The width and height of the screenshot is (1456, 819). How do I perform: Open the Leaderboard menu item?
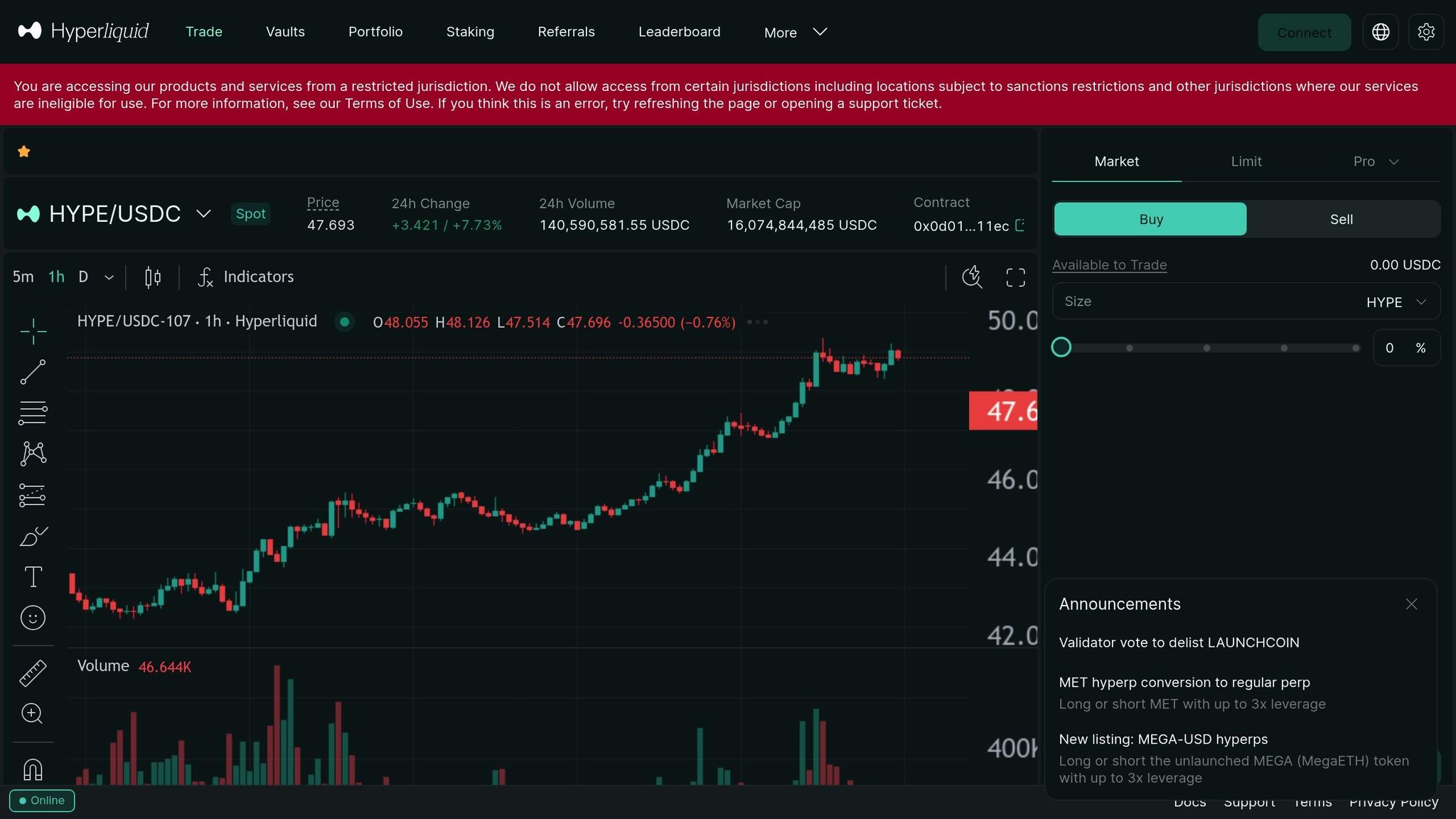click(x=679, y=32)
